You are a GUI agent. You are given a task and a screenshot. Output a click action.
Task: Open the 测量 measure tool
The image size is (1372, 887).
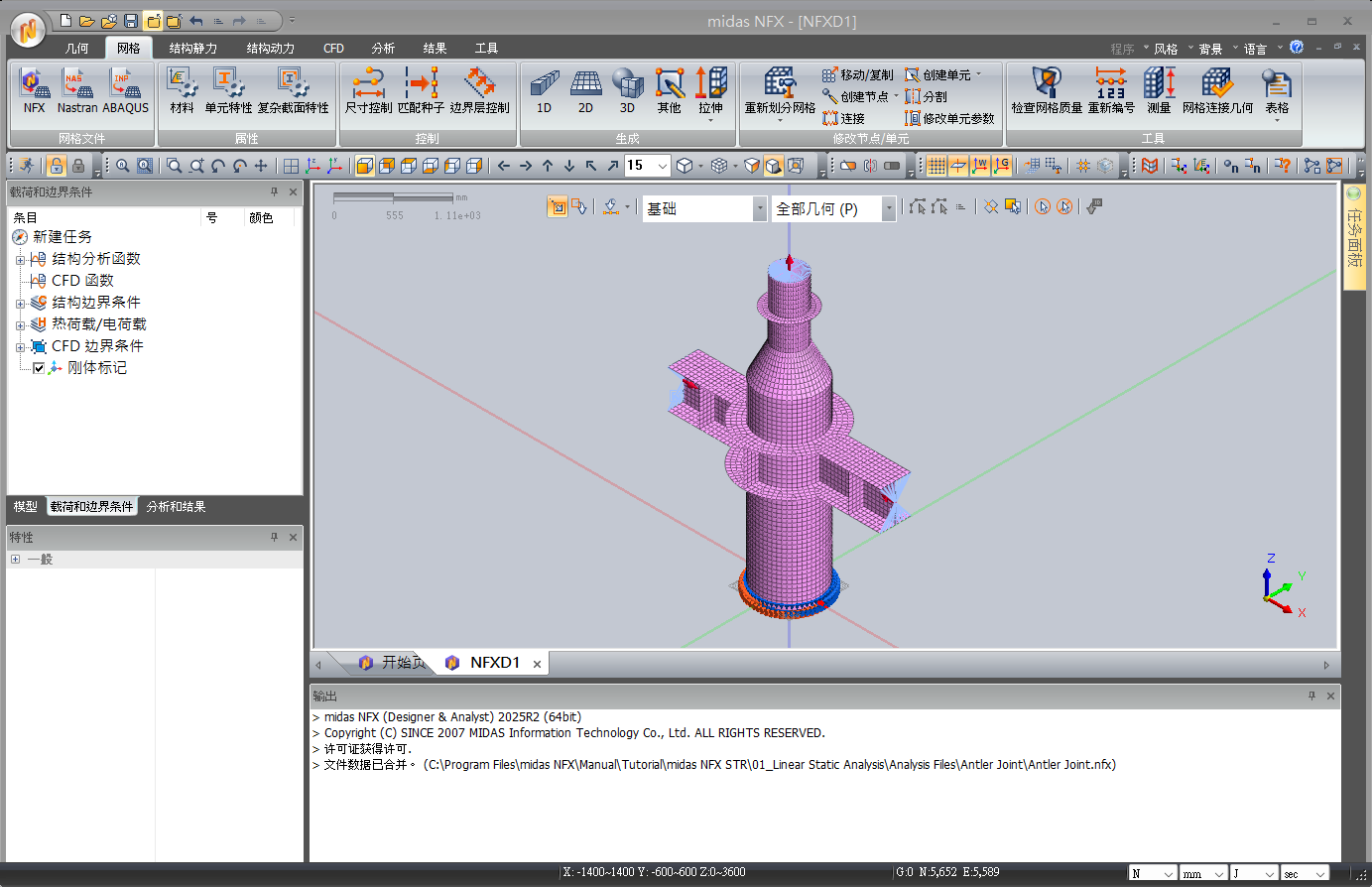(1159, 91)
